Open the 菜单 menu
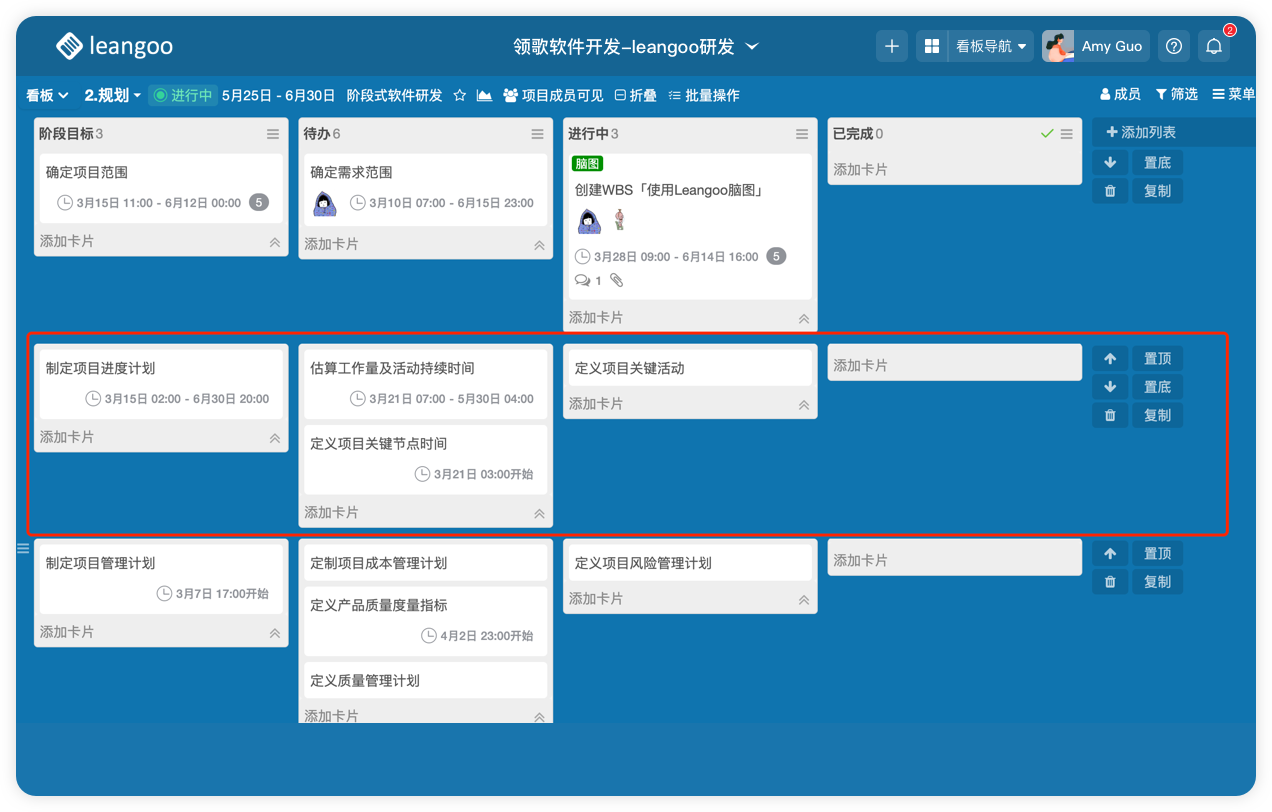Viewport: 1272px width, 812px height. (x=1233, y=94)
